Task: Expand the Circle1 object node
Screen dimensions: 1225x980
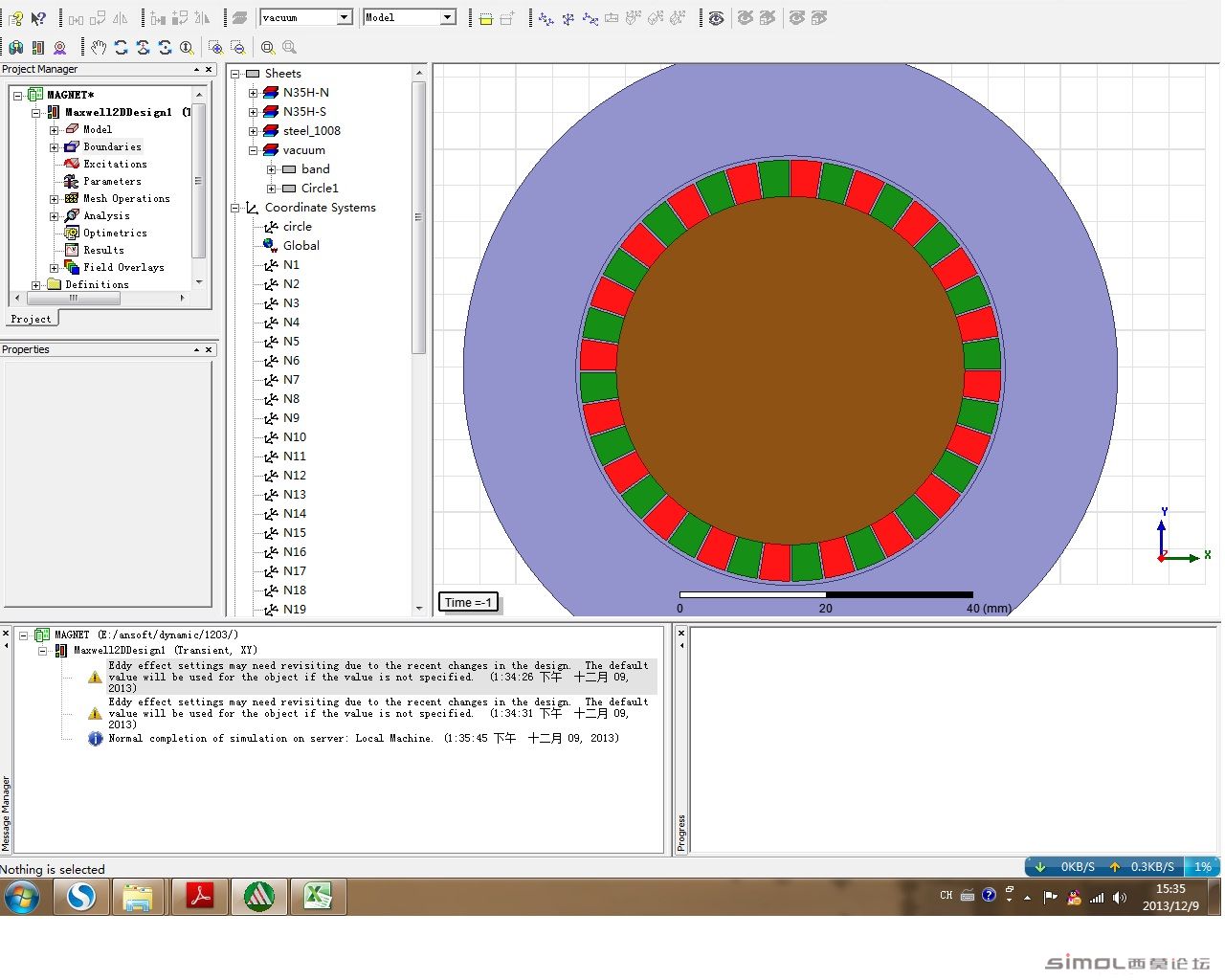Action: [x=272, y=189]
